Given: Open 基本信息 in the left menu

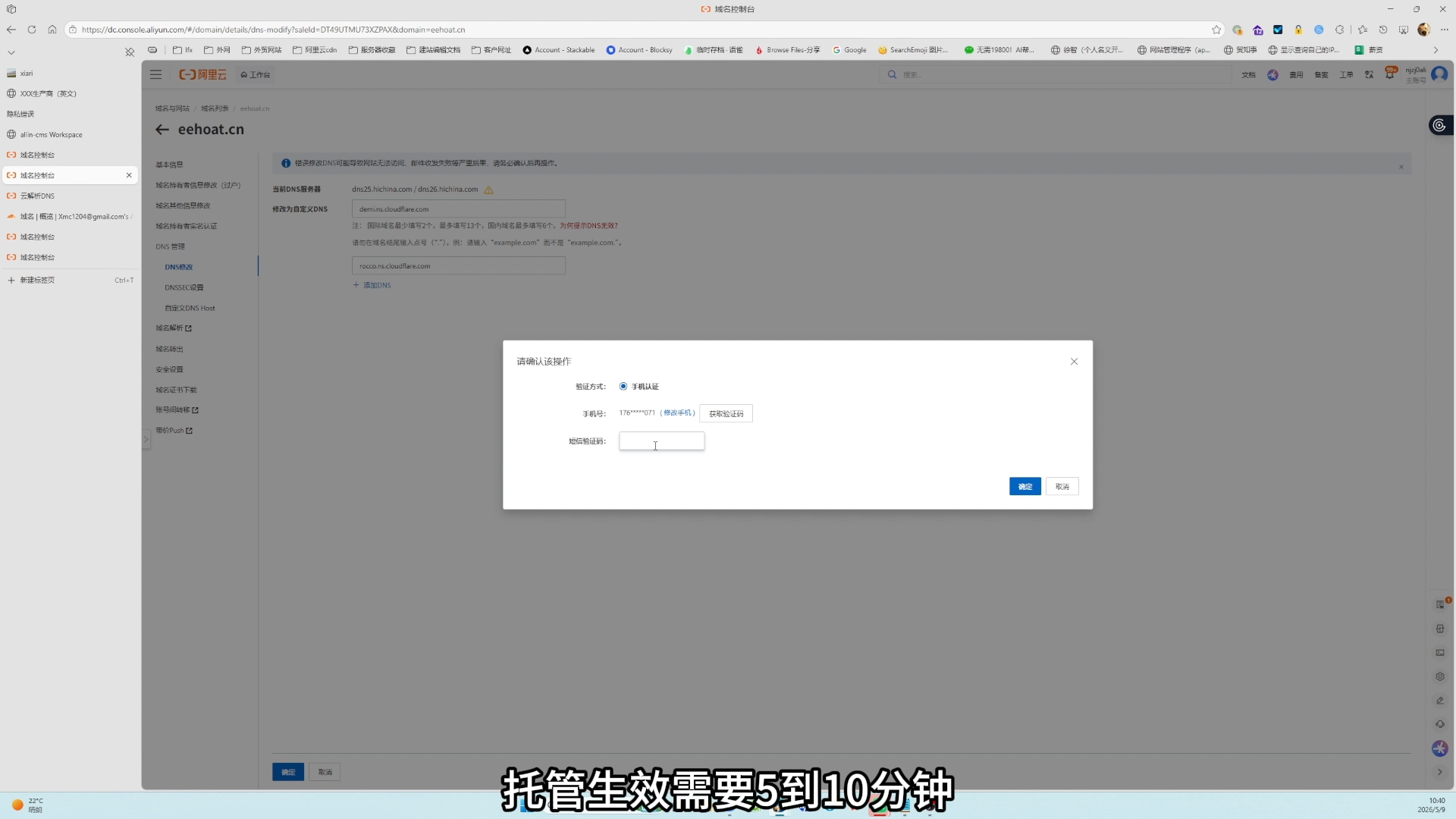Looking at the screenshot, I should coord(169,165).
